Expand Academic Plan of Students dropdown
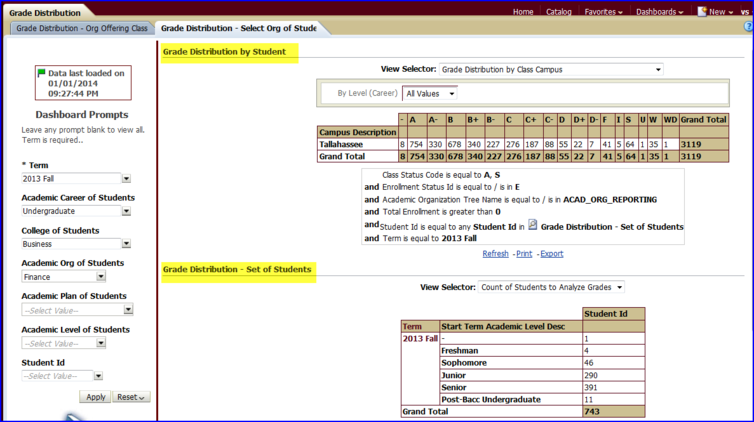754x422 pixels. (128, 310)
